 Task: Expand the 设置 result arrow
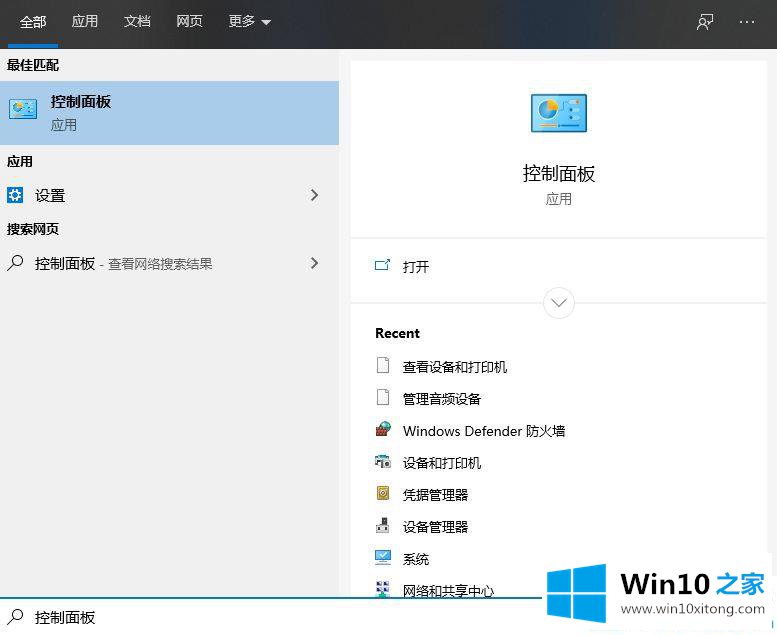coord(314,195)
